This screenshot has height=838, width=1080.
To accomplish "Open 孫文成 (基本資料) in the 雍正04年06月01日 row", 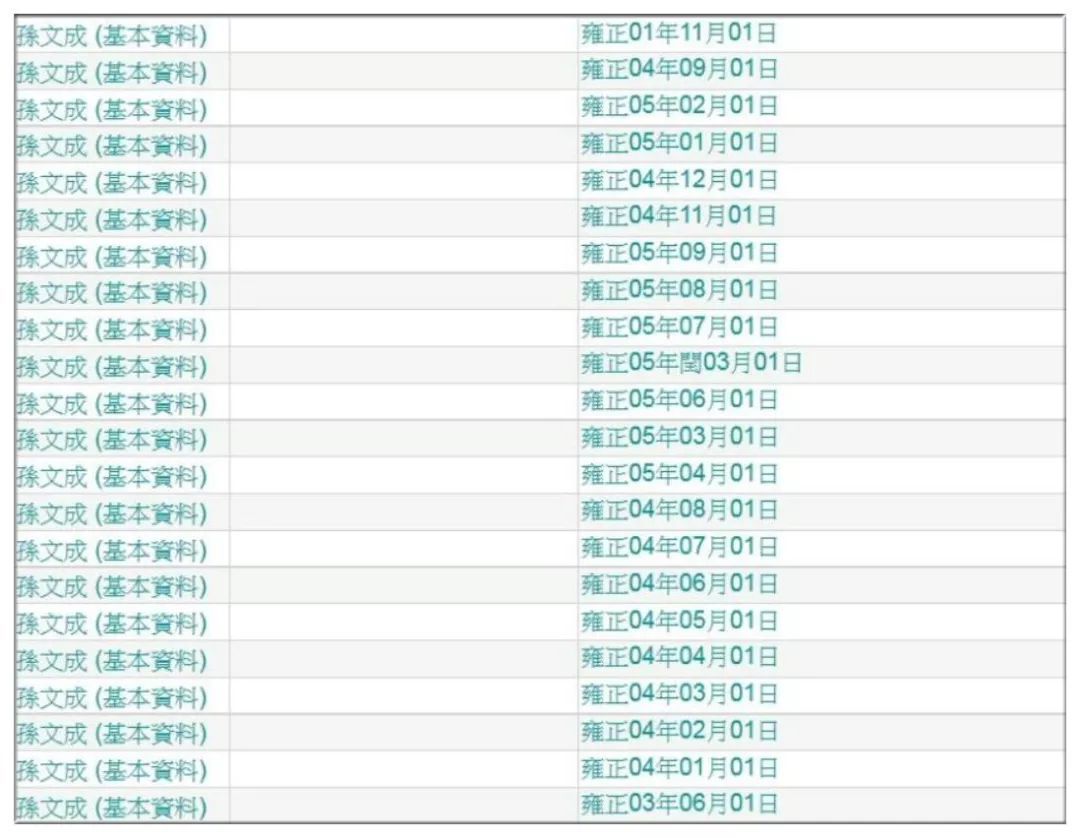I will pyautogui.click(x=112, y=587).
